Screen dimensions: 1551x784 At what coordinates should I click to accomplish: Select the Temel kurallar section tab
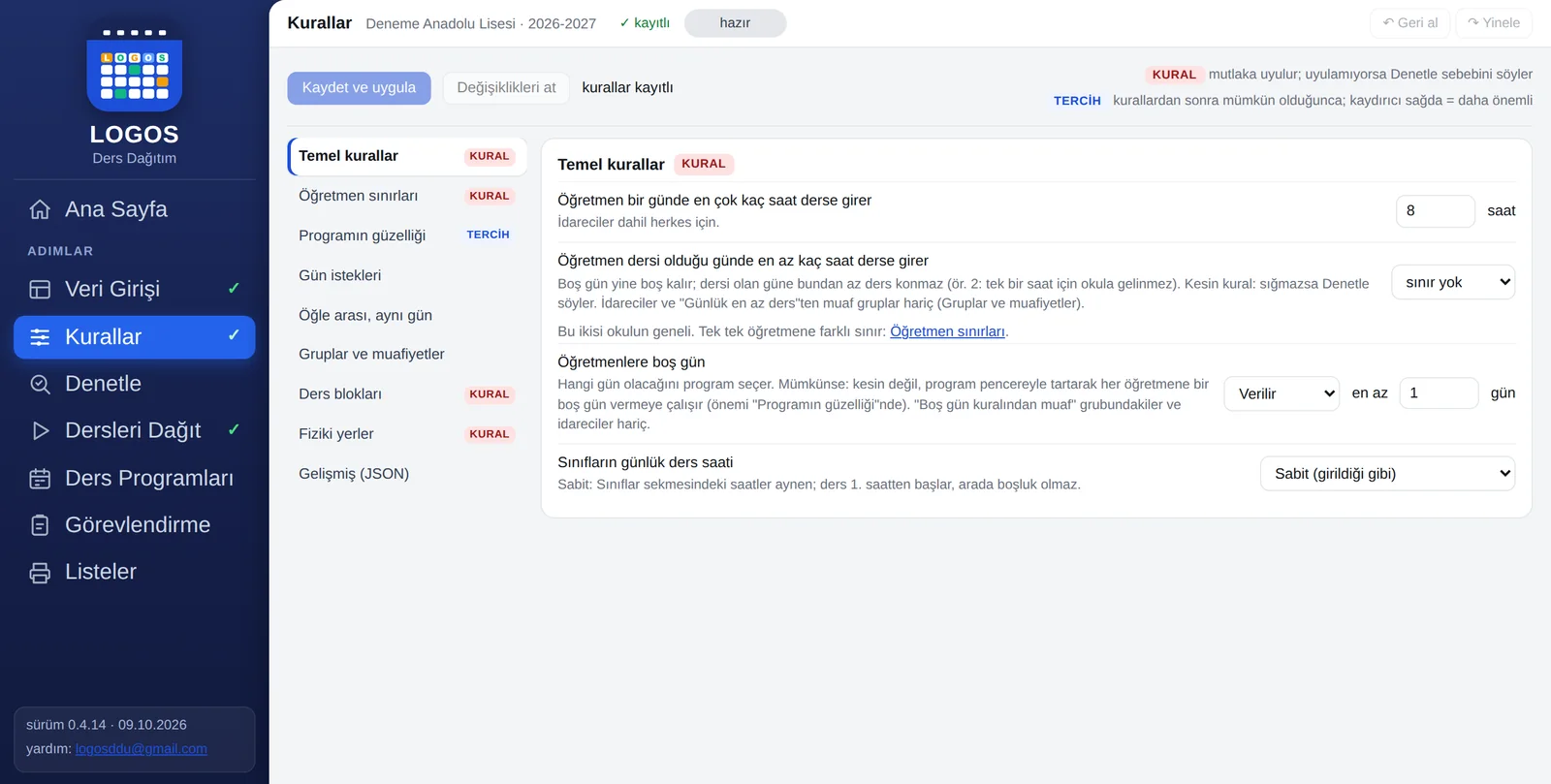407,156
